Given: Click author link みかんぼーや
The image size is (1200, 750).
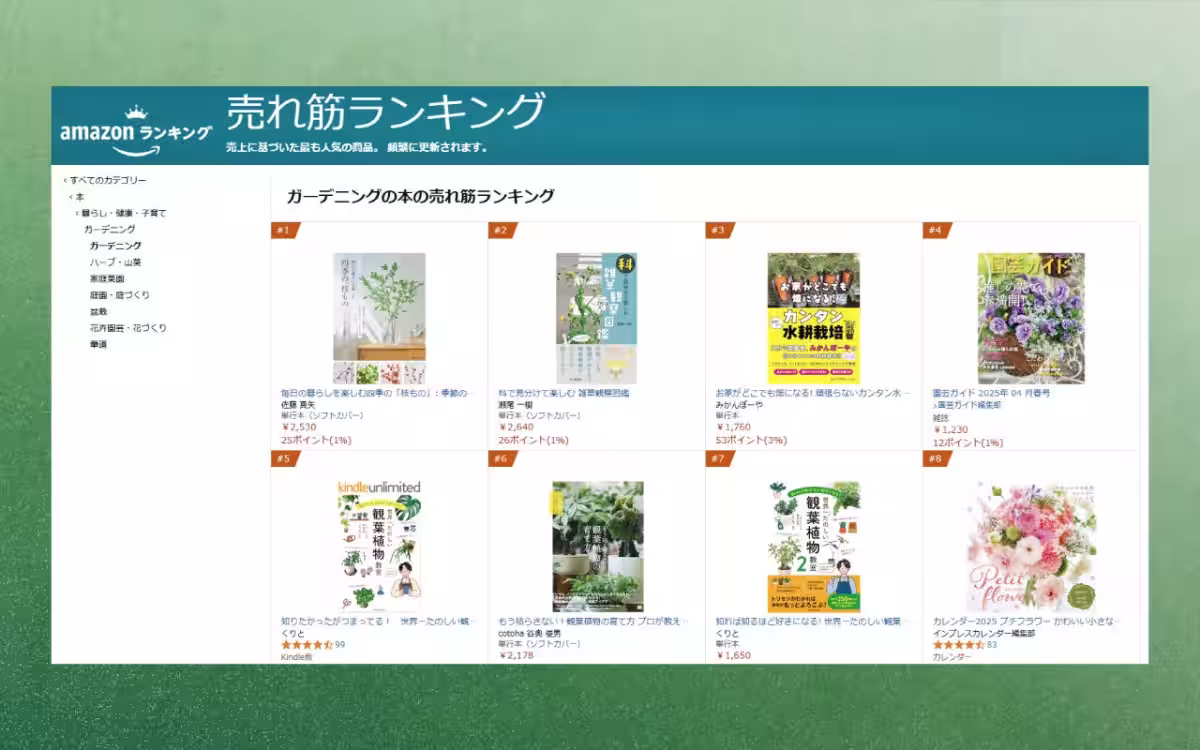Looking at the screenshot, I should point(740,405).
